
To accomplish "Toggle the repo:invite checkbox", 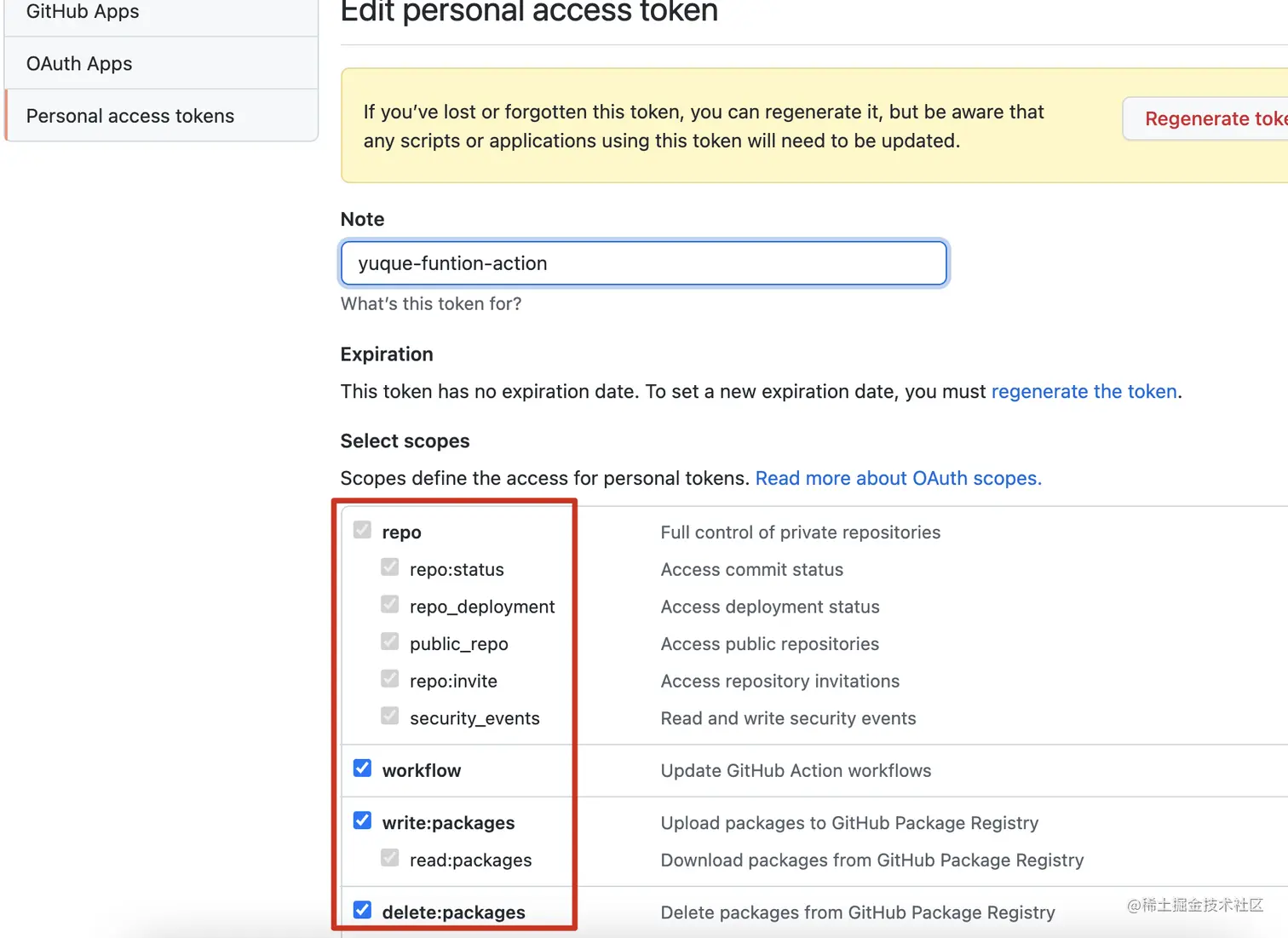I will 390,679.
